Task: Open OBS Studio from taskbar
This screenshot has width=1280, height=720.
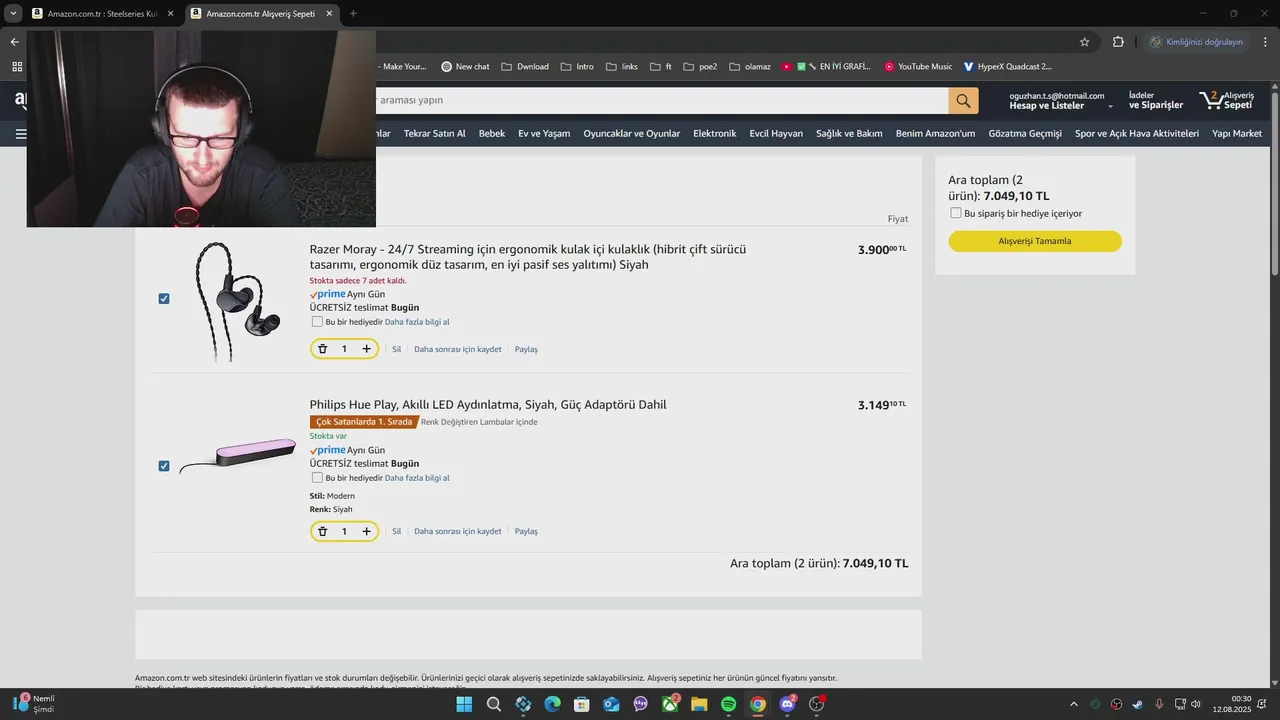Action: 816,704
